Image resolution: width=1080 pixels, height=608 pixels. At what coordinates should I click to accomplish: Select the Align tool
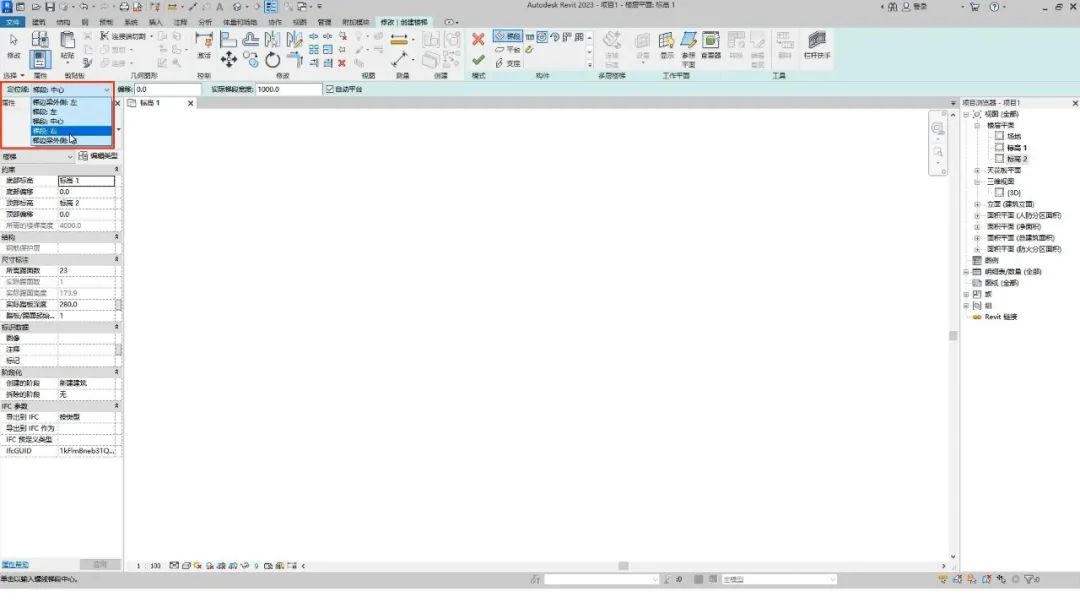point(228,40)
